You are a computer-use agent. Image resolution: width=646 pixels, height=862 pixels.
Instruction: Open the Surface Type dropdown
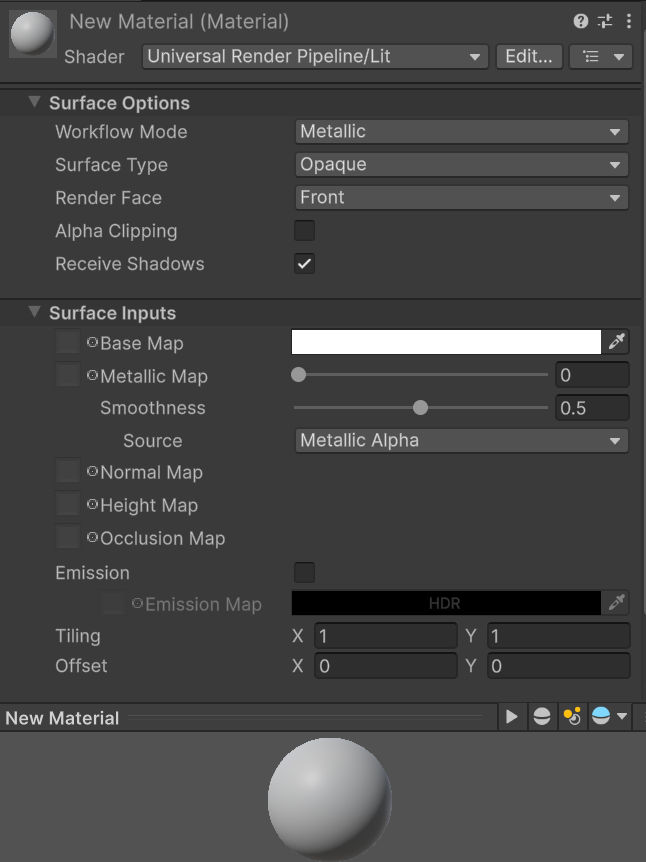tap(461, 165)
